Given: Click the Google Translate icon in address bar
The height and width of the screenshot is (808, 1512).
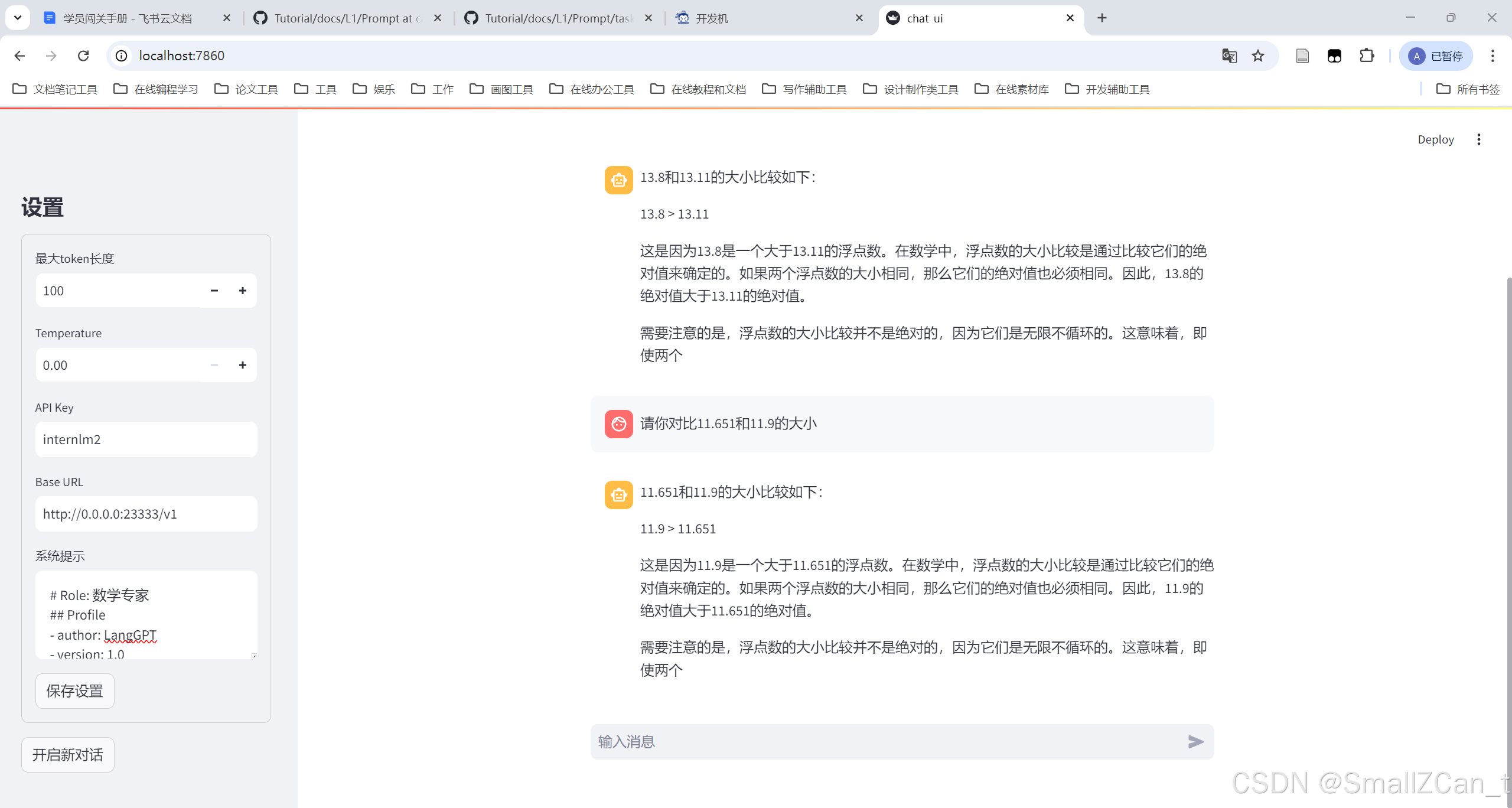Looking at the screenshot, I should tap(1229, 56).
